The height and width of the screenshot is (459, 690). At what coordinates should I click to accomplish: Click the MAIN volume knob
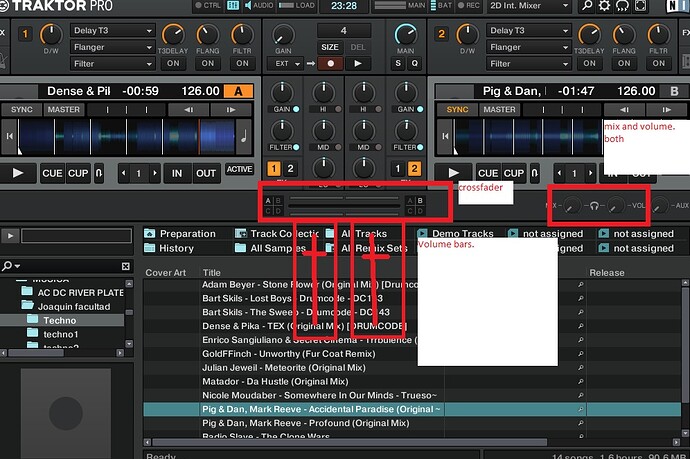(x=405, y=34)
